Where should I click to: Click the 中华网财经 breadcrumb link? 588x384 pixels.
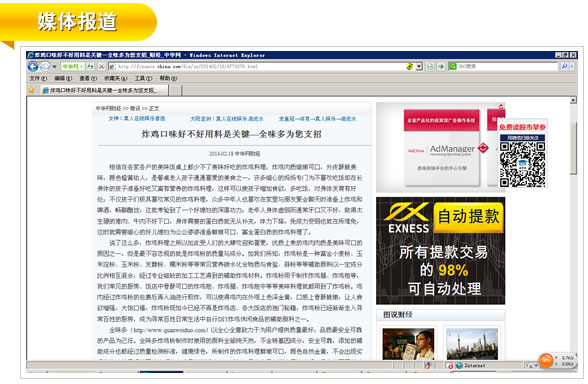108,108
